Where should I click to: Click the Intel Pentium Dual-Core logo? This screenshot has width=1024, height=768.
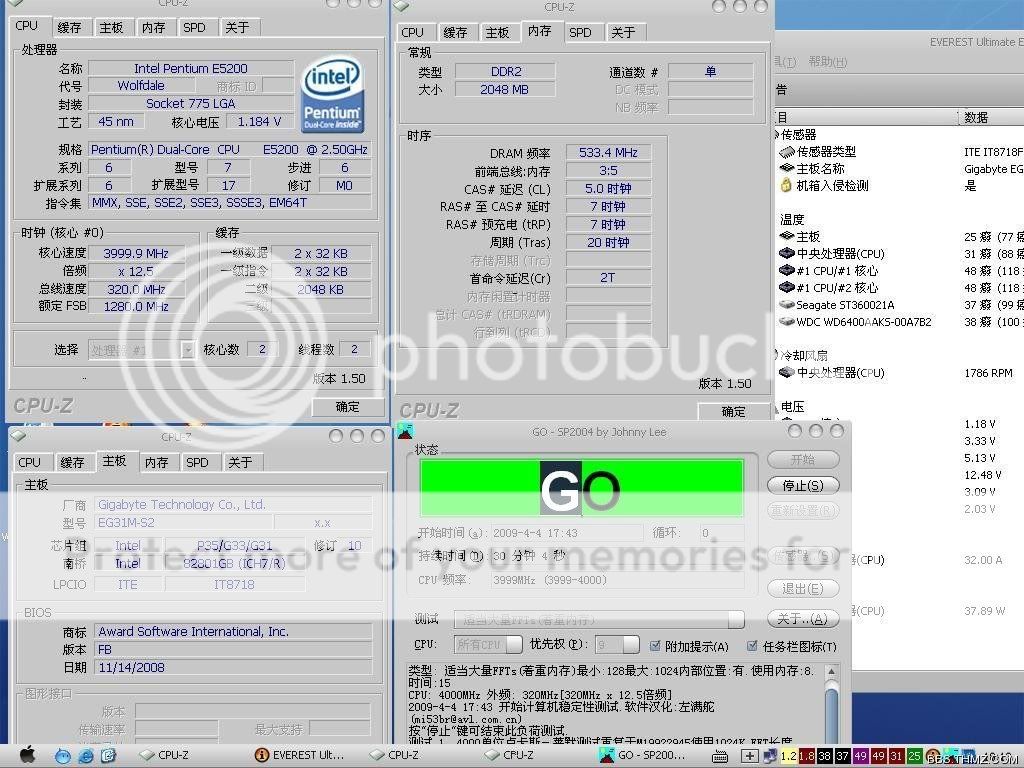[332, 94]
